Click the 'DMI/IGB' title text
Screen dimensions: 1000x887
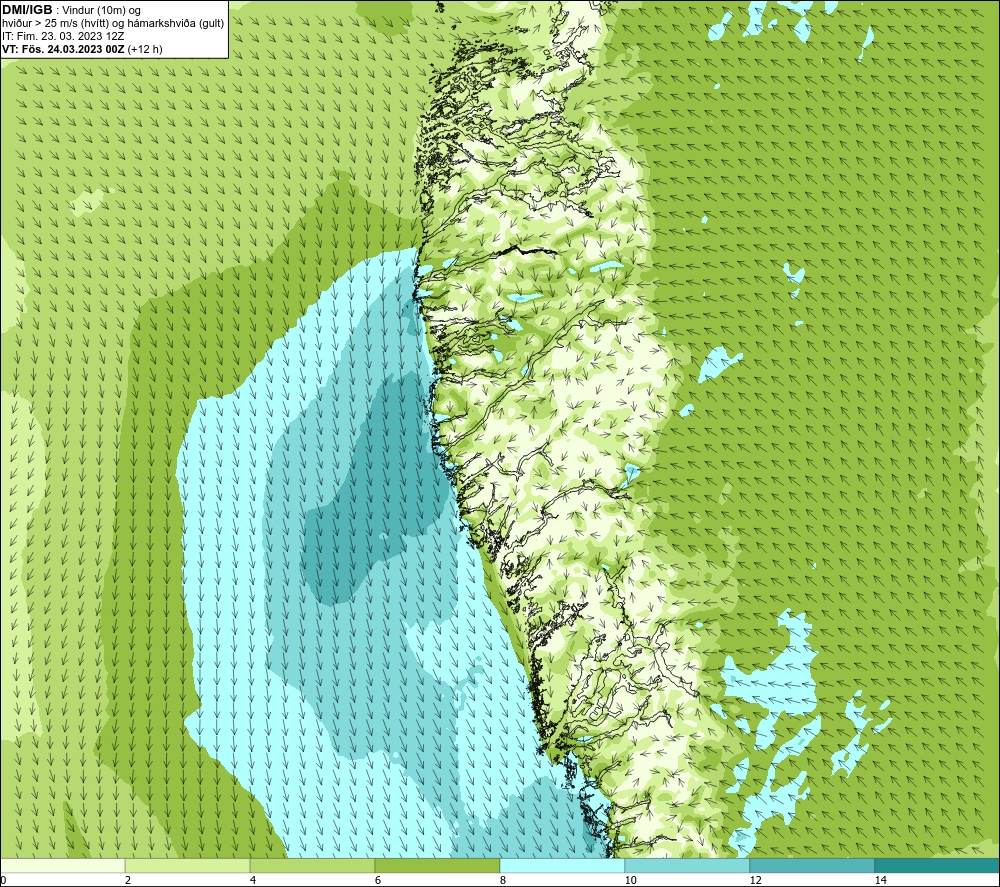coord(27,10)
